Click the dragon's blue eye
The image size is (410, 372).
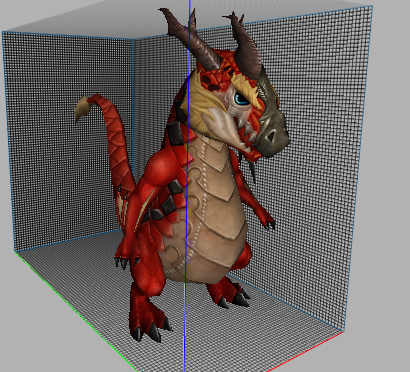[241, 99]
